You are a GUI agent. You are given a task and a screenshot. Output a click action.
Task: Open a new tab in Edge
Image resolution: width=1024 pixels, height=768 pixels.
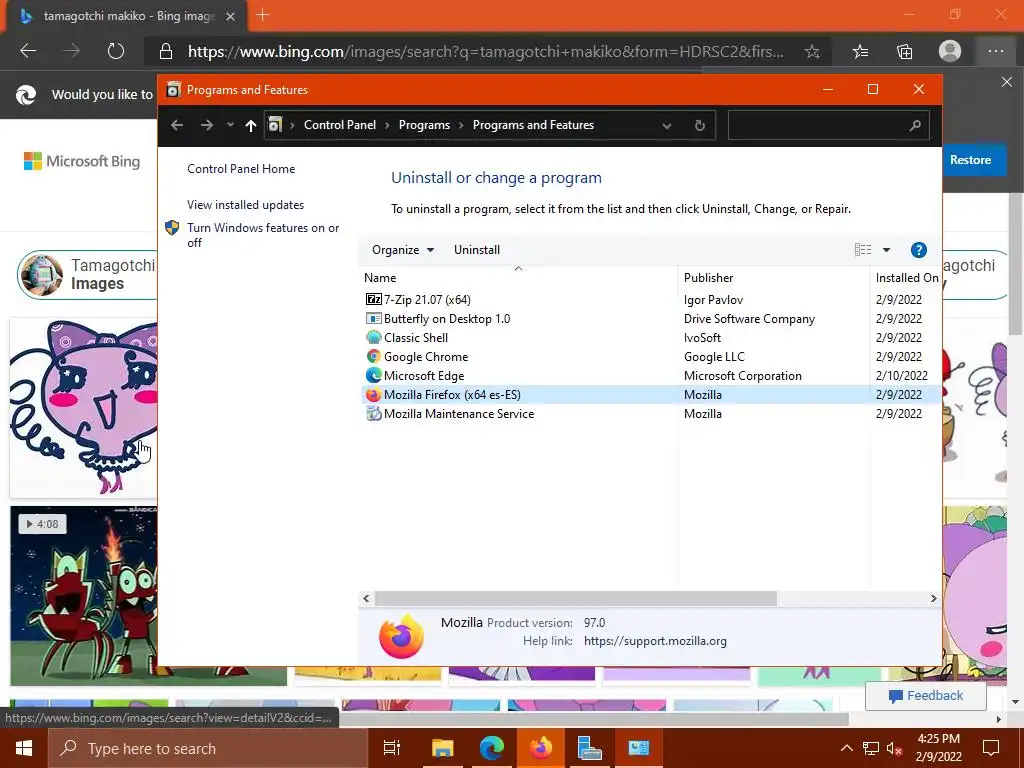point(263,15)
